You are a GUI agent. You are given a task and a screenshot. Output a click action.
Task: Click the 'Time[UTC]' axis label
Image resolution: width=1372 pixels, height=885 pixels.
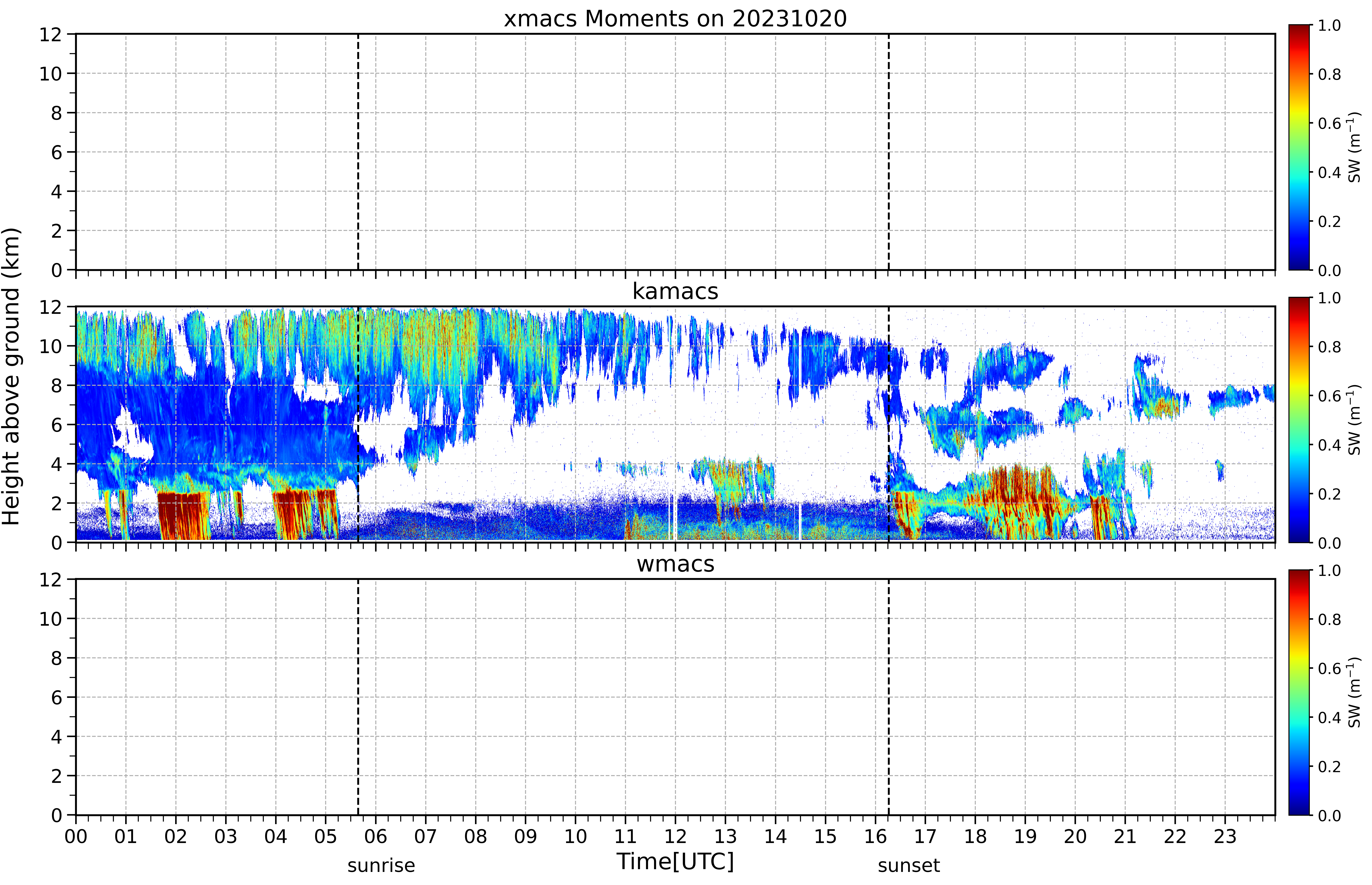pyautogui.click(x=675, y=861)
